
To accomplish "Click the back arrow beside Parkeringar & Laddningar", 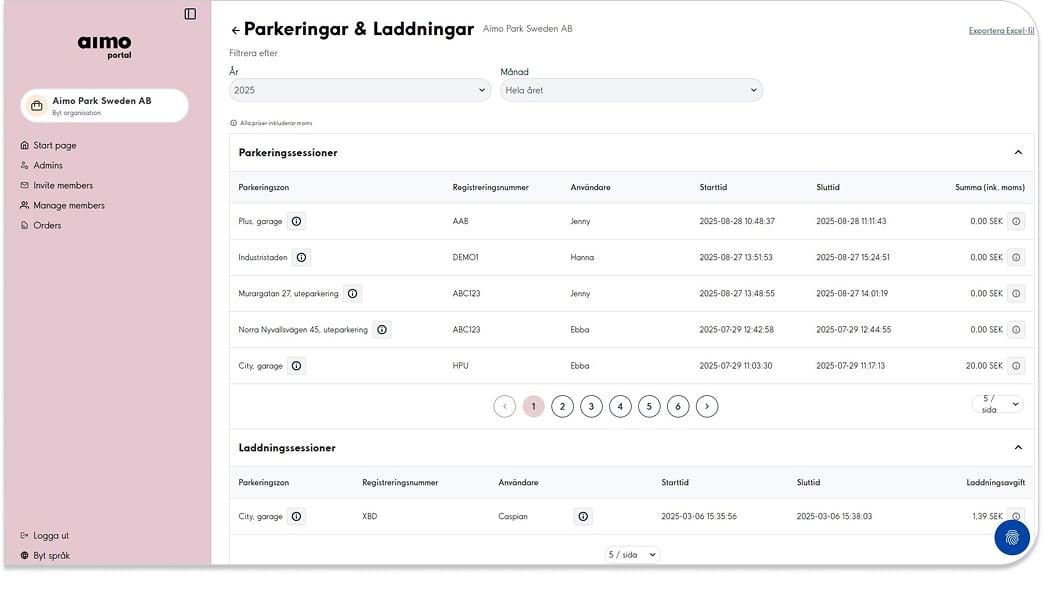I will click(x=235, y=31).
